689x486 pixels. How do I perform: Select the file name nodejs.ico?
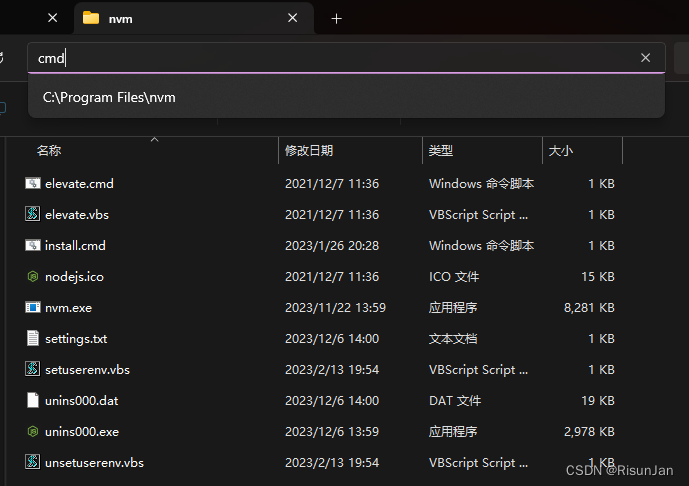point(74,277)
